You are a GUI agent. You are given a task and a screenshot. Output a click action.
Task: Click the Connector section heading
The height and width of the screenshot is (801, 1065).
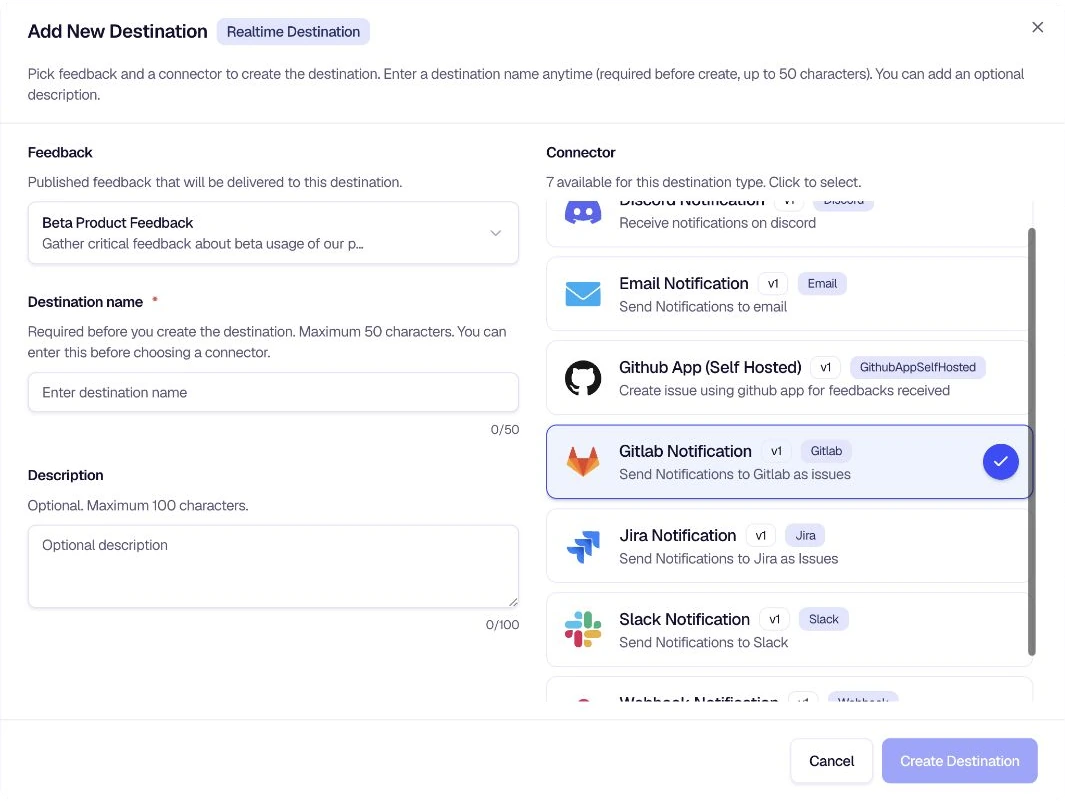coord(581,153)
